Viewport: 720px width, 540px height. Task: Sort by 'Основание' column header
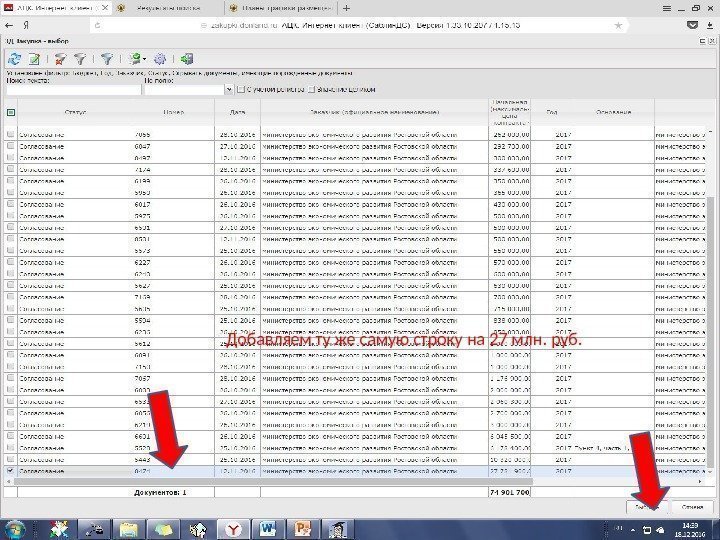tap(613, 112)
